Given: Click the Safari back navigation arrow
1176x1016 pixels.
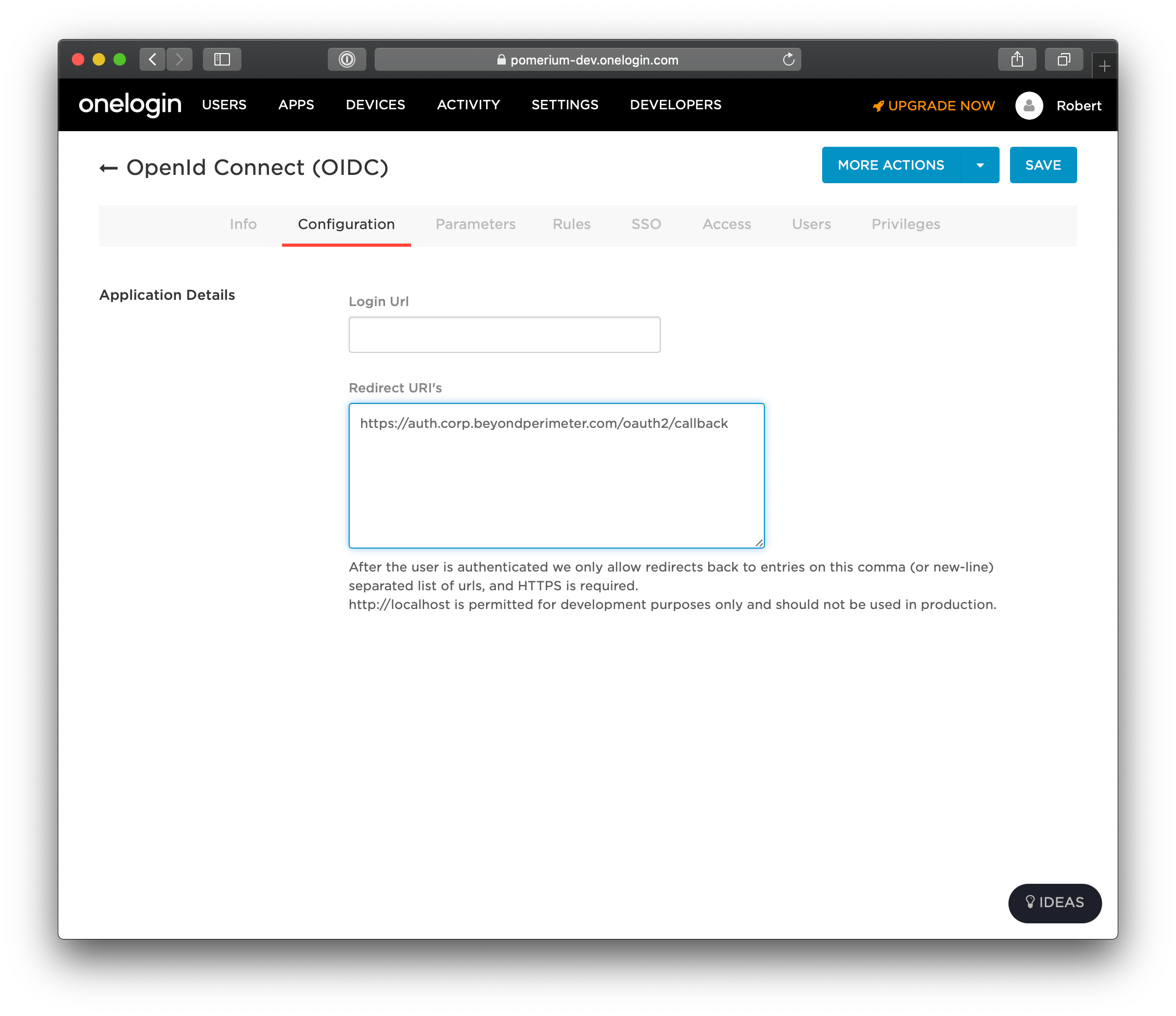Looking at the screenshot, I should click(x=152, y=59).
